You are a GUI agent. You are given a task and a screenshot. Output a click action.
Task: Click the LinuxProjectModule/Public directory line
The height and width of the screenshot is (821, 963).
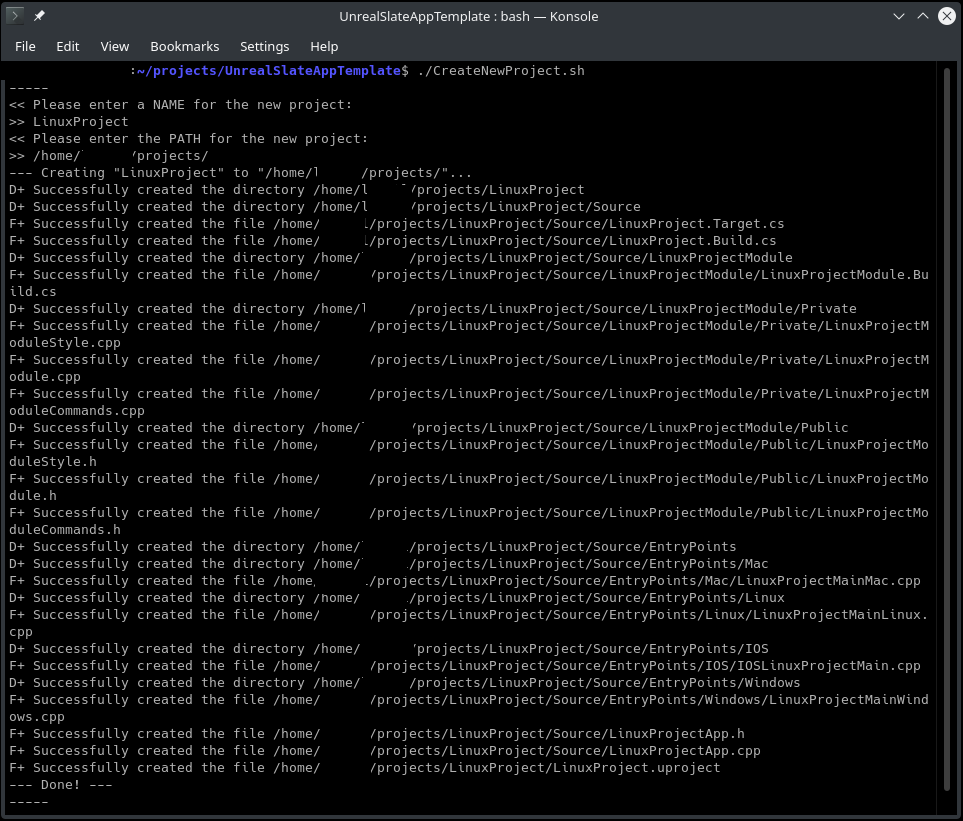pyautogui.click(x=429, y=427)
